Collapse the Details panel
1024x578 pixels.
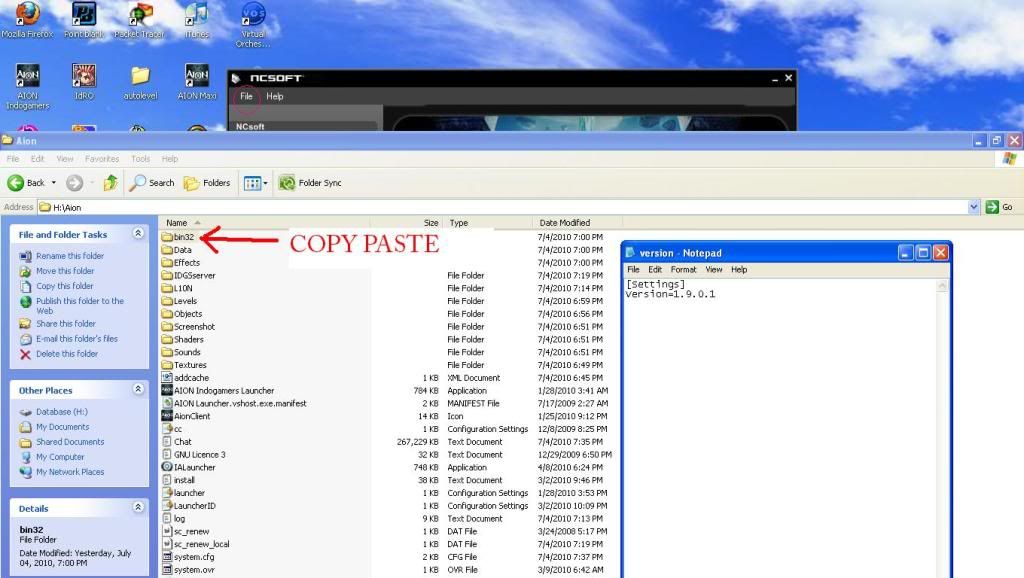pos(138,507)
